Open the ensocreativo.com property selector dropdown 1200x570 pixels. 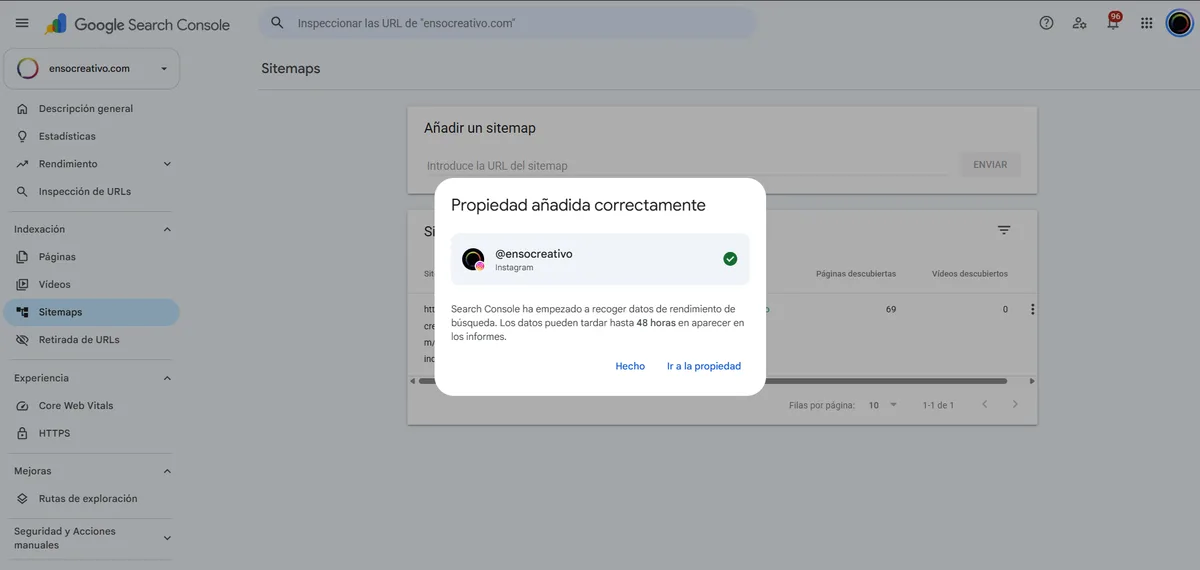pyautogui.click(x=92, y=69)
